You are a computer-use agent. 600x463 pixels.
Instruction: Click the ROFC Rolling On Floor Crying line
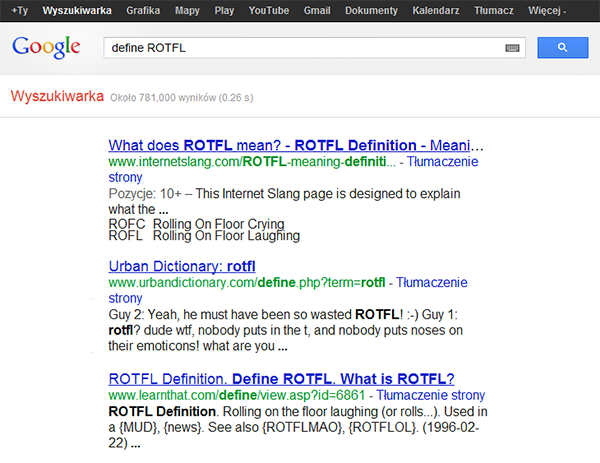(196, 223)
